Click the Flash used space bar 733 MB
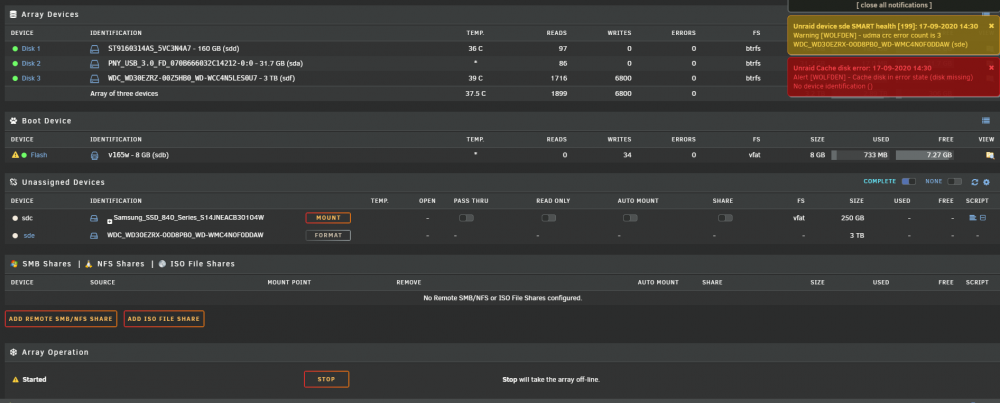The height and width of the screenshot is (403, 1000). 861,155
